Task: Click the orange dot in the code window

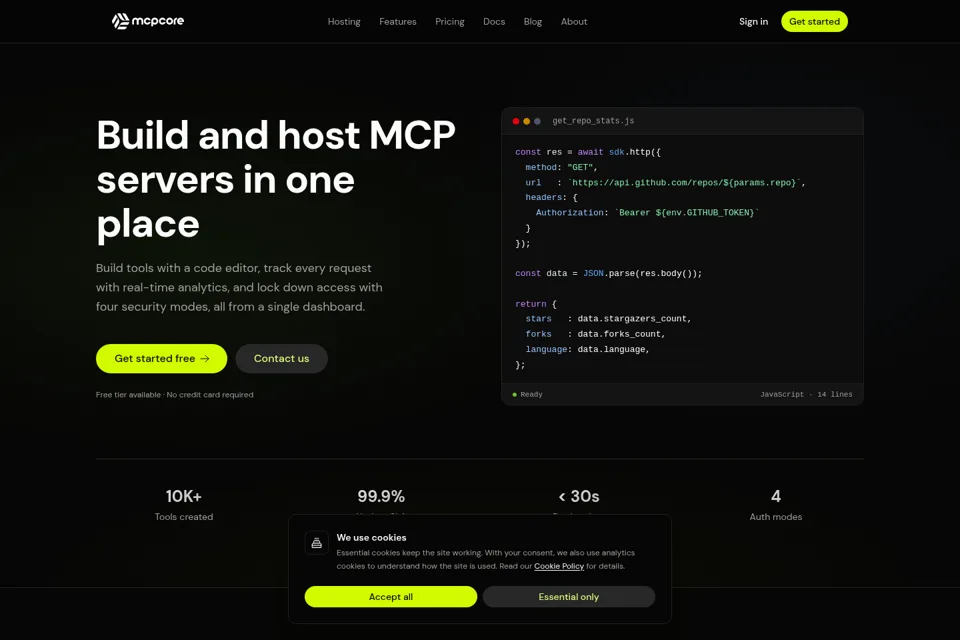Action: tap(527, 121)
